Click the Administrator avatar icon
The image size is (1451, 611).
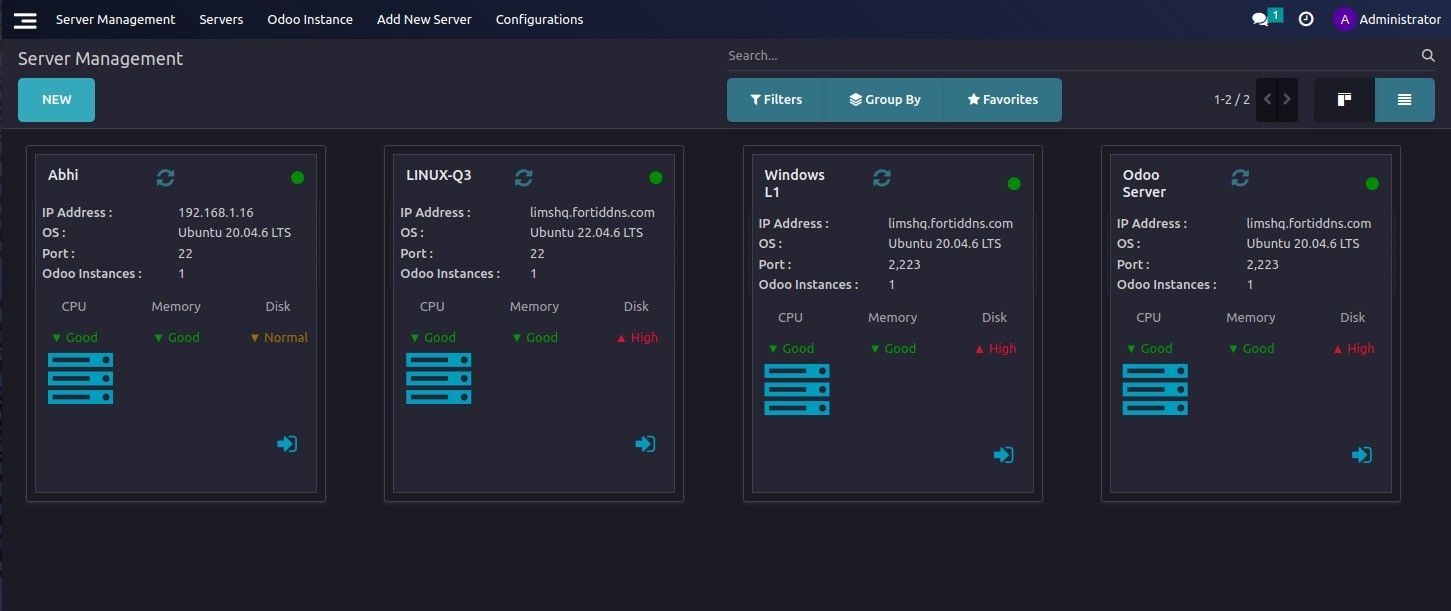(1344, 19)
